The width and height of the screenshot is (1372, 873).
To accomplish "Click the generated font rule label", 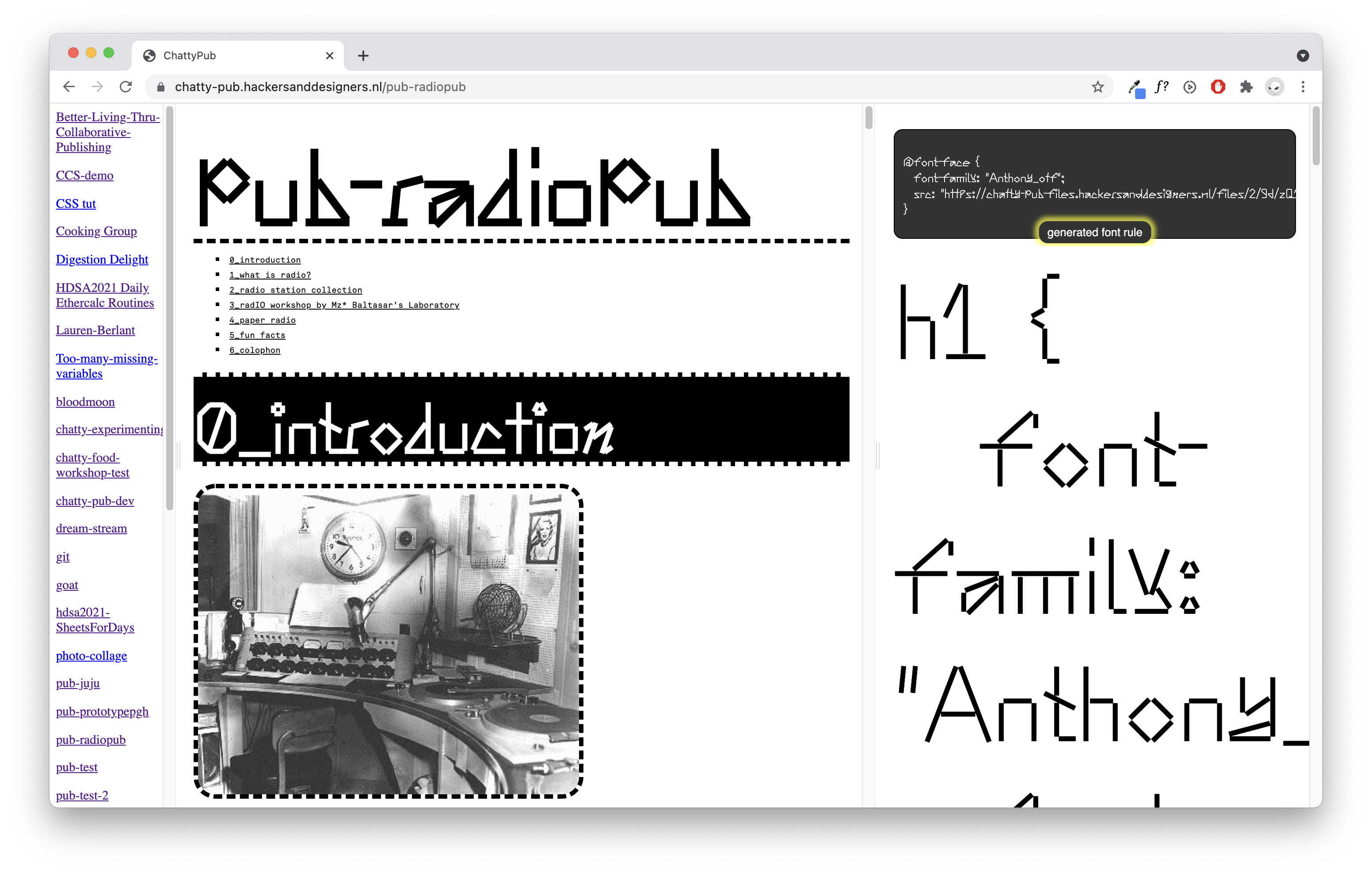I will [1094, 232].
